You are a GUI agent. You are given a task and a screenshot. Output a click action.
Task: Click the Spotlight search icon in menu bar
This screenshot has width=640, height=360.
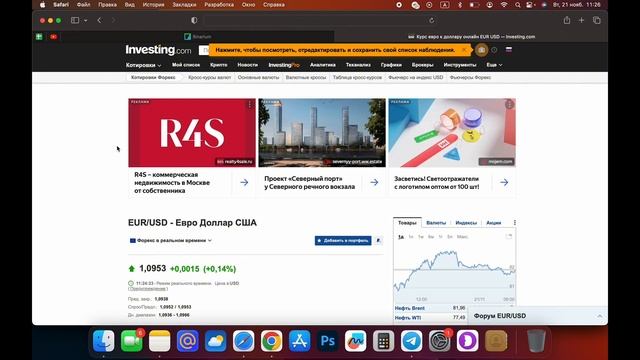pos(518,5)
